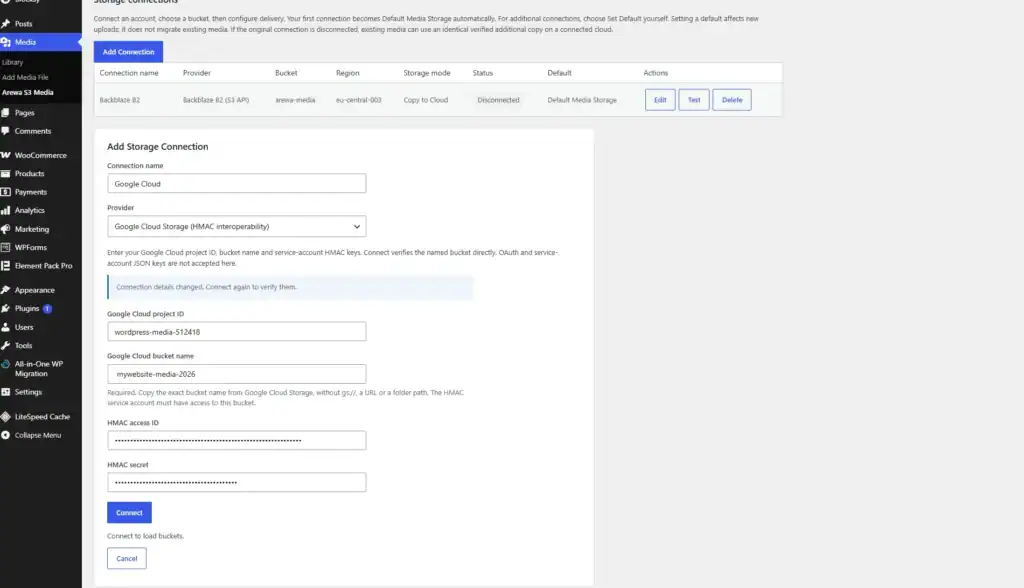1024x588 pixels.
Task: Click the Payments dollar icon
Action: (6, 192)
